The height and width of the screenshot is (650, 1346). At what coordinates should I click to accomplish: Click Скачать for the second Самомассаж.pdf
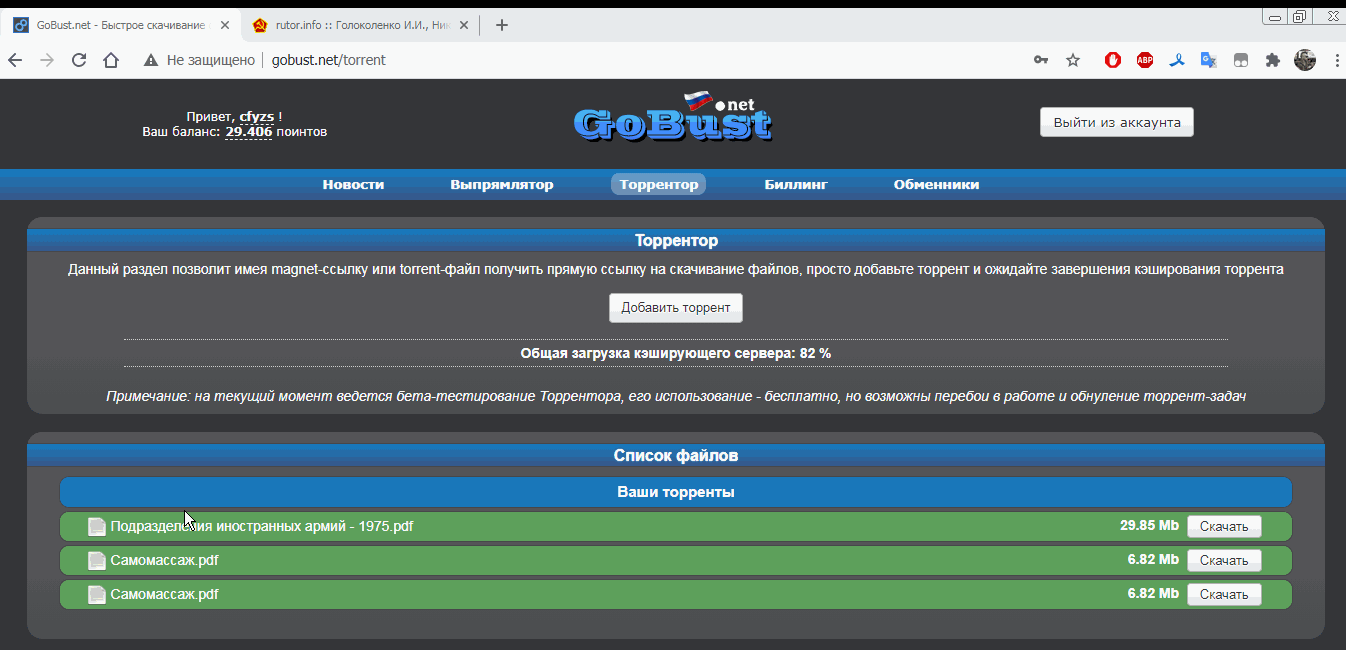[1224, 594]
